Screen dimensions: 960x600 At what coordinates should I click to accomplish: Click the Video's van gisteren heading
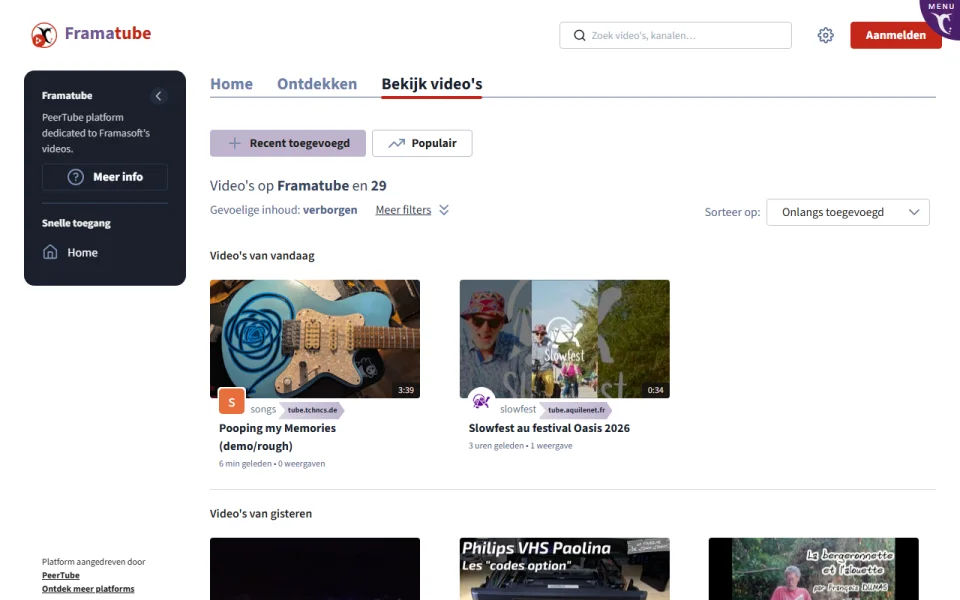pyautogui.click(x=261, y=514)
